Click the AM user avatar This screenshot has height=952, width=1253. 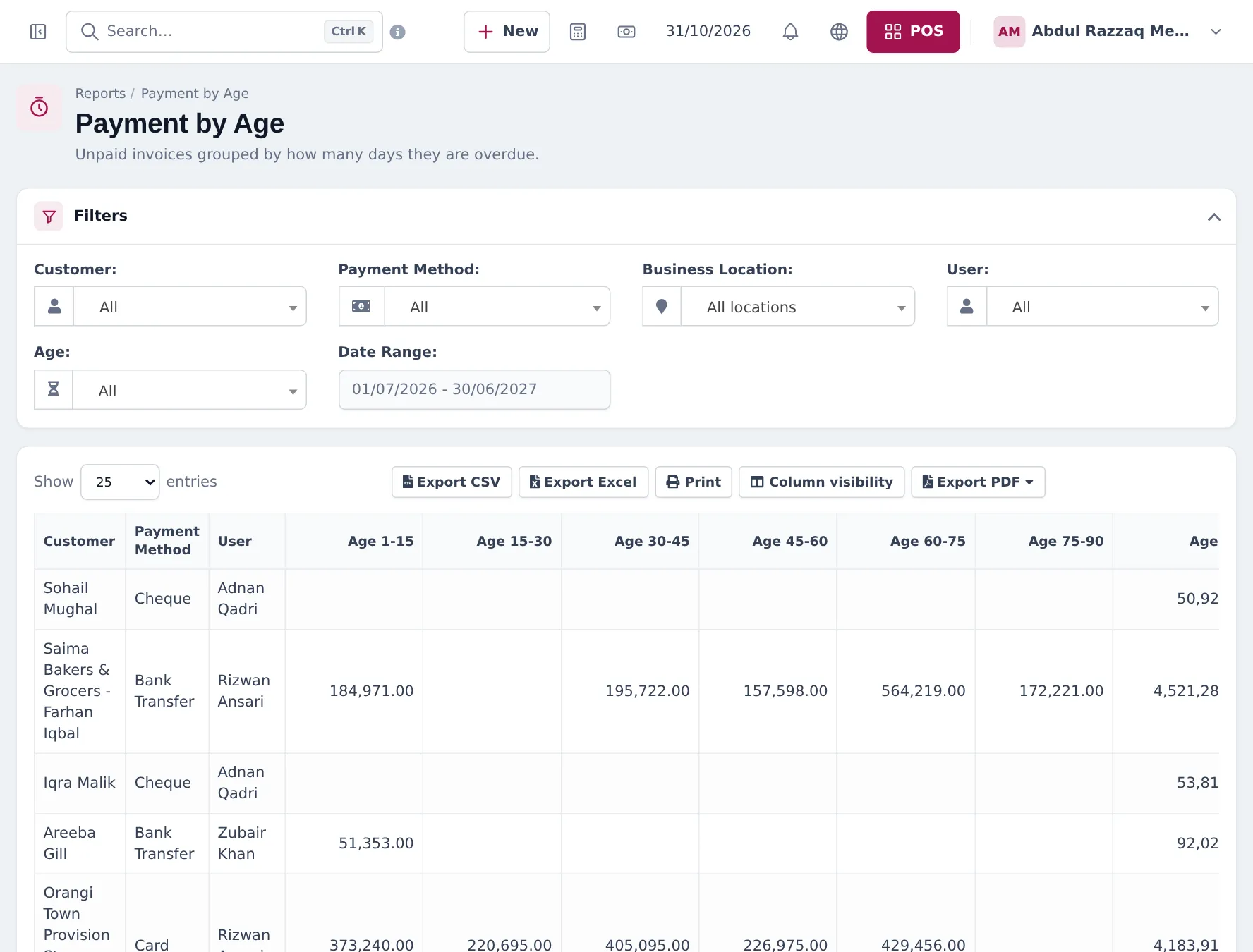[1009, 32]
